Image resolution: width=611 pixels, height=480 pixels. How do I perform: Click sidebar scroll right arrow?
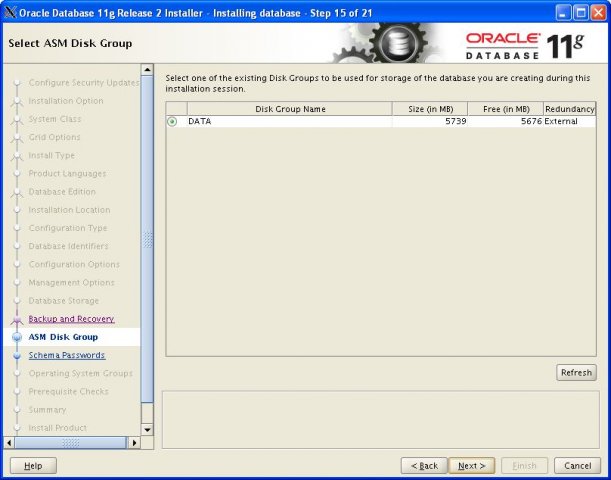click(134, 443)
